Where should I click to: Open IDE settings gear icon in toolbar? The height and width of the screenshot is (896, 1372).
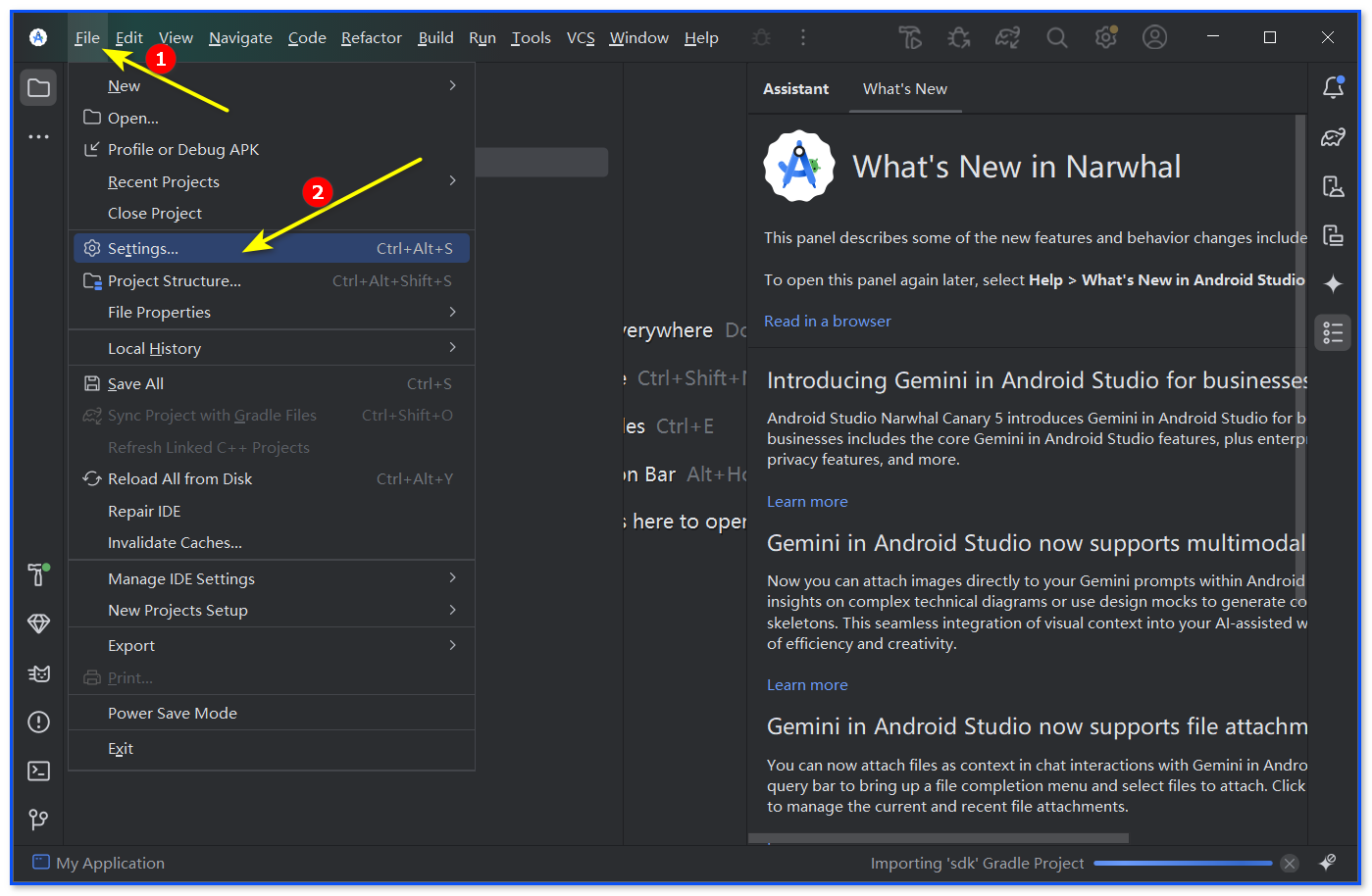(x=1106, y=37)
